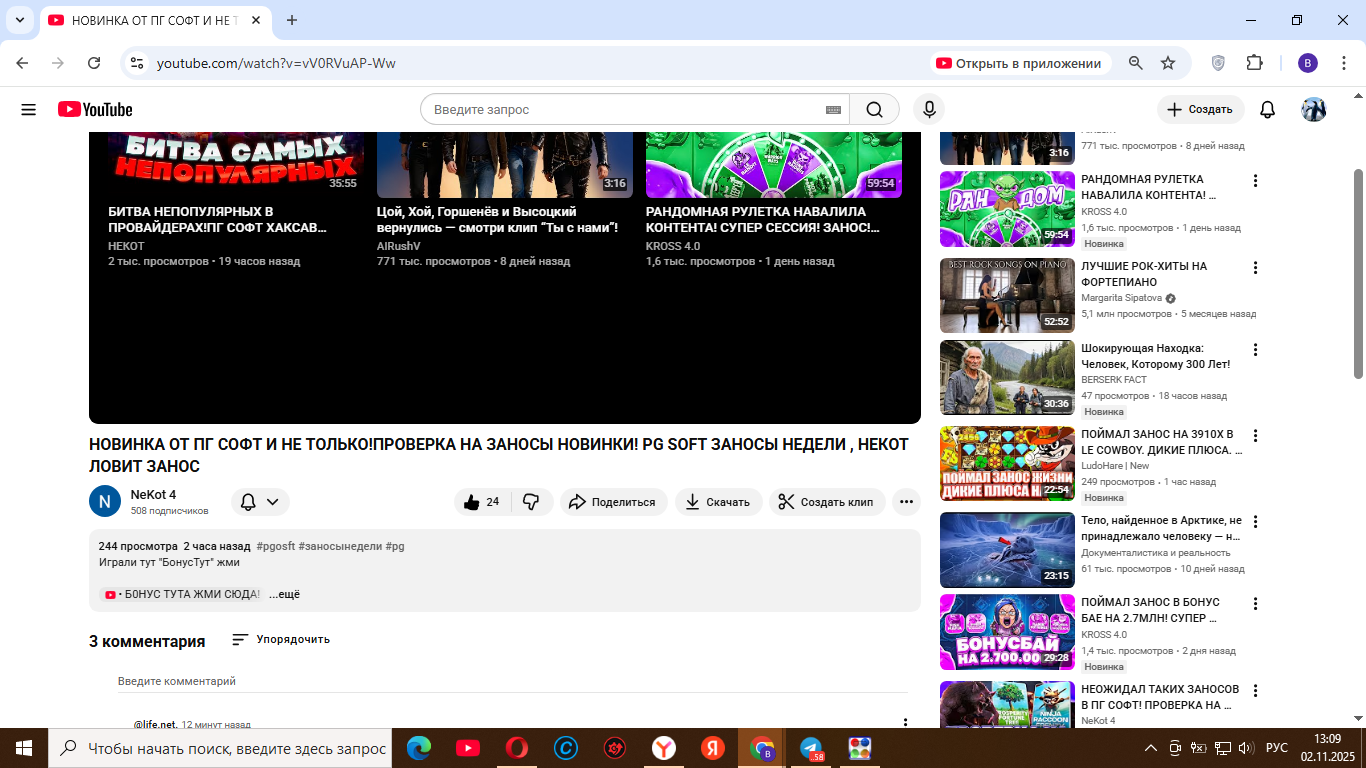Open НЕОЖИДАЛ ТАКИХ ЗАНОСОВ video title

1160,697
